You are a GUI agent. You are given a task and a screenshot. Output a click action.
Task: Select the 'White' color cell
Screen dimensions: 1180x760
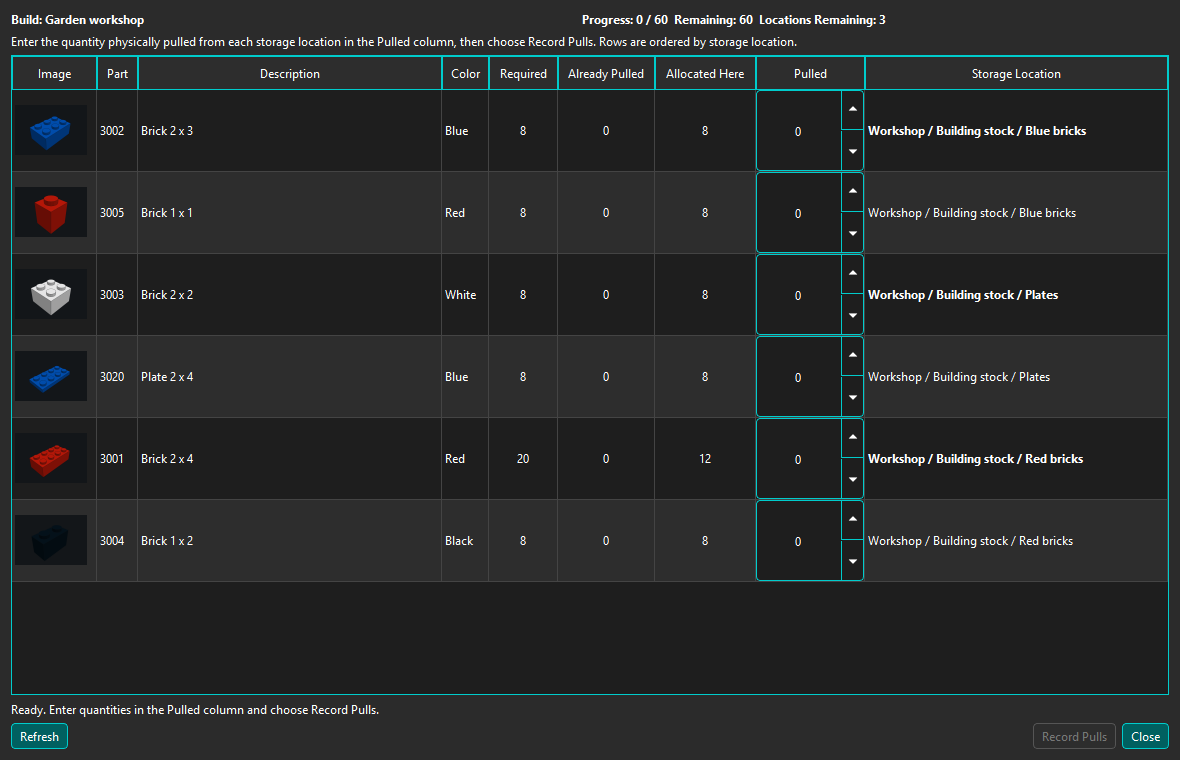pyautogui.click(x=465, y=295)
